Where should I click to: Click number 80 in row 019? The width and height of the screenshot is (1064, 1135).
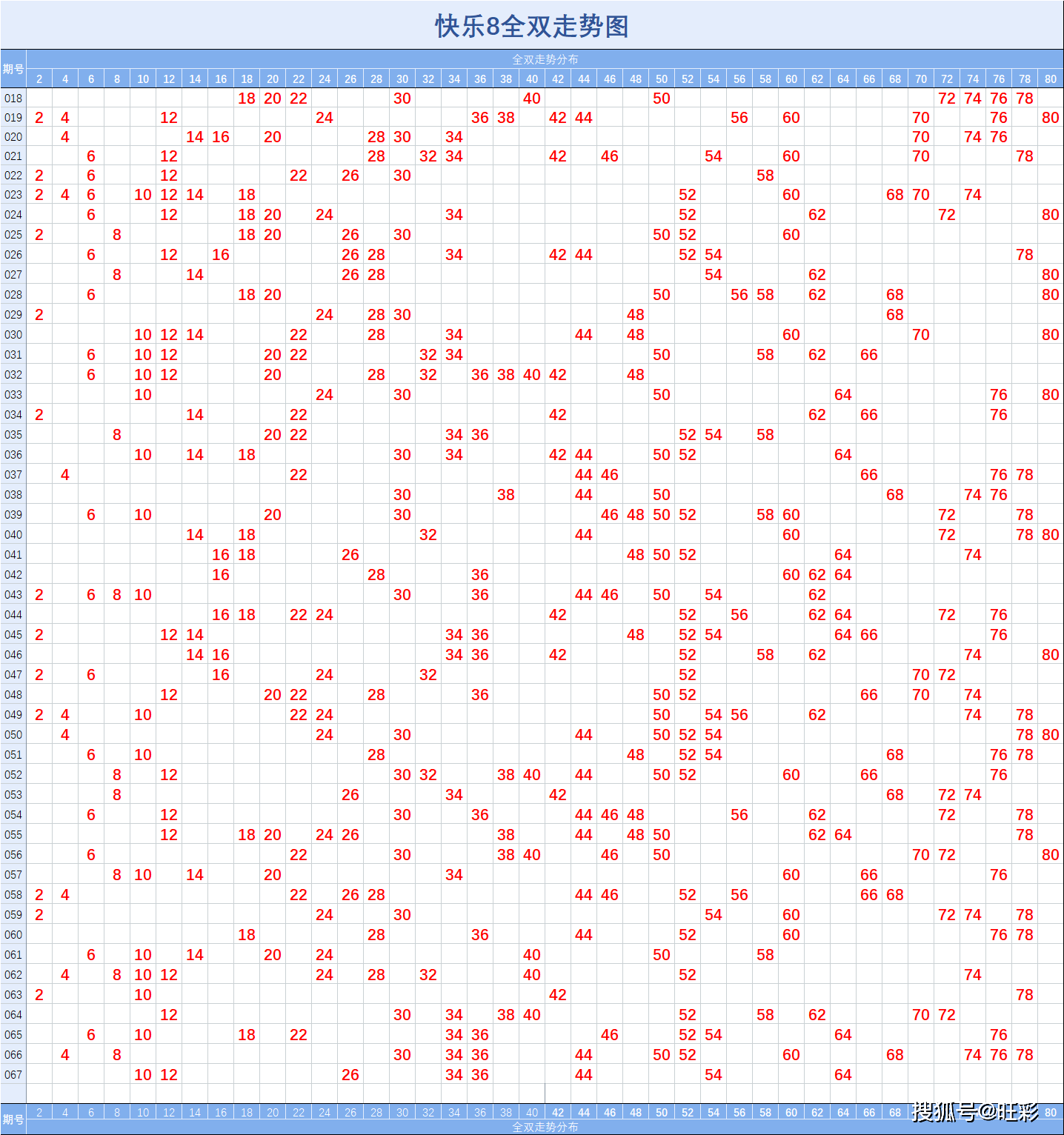tap(1051, 118)
